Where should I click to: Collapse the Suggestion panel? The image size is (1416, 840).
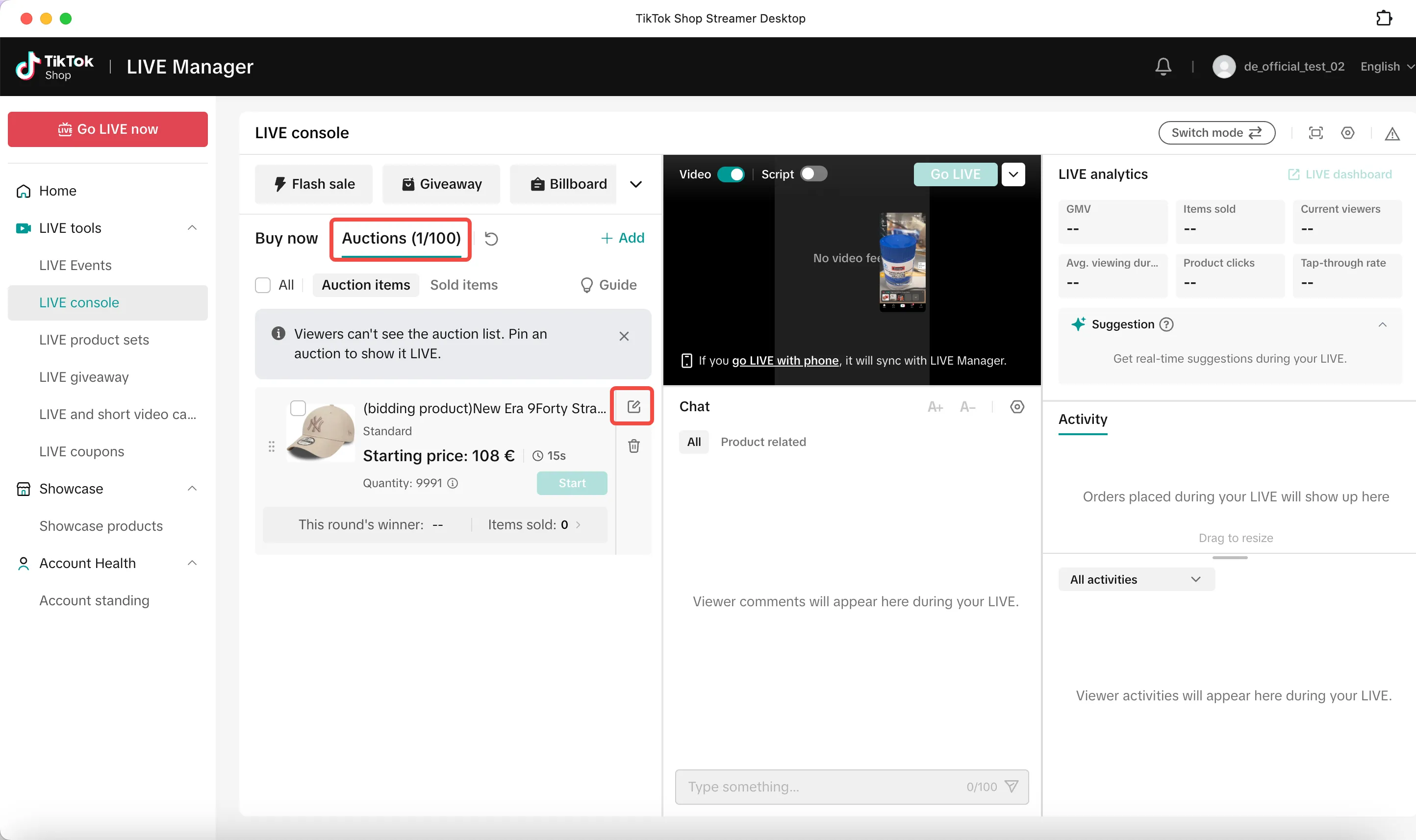click(x=1382, y=324)
